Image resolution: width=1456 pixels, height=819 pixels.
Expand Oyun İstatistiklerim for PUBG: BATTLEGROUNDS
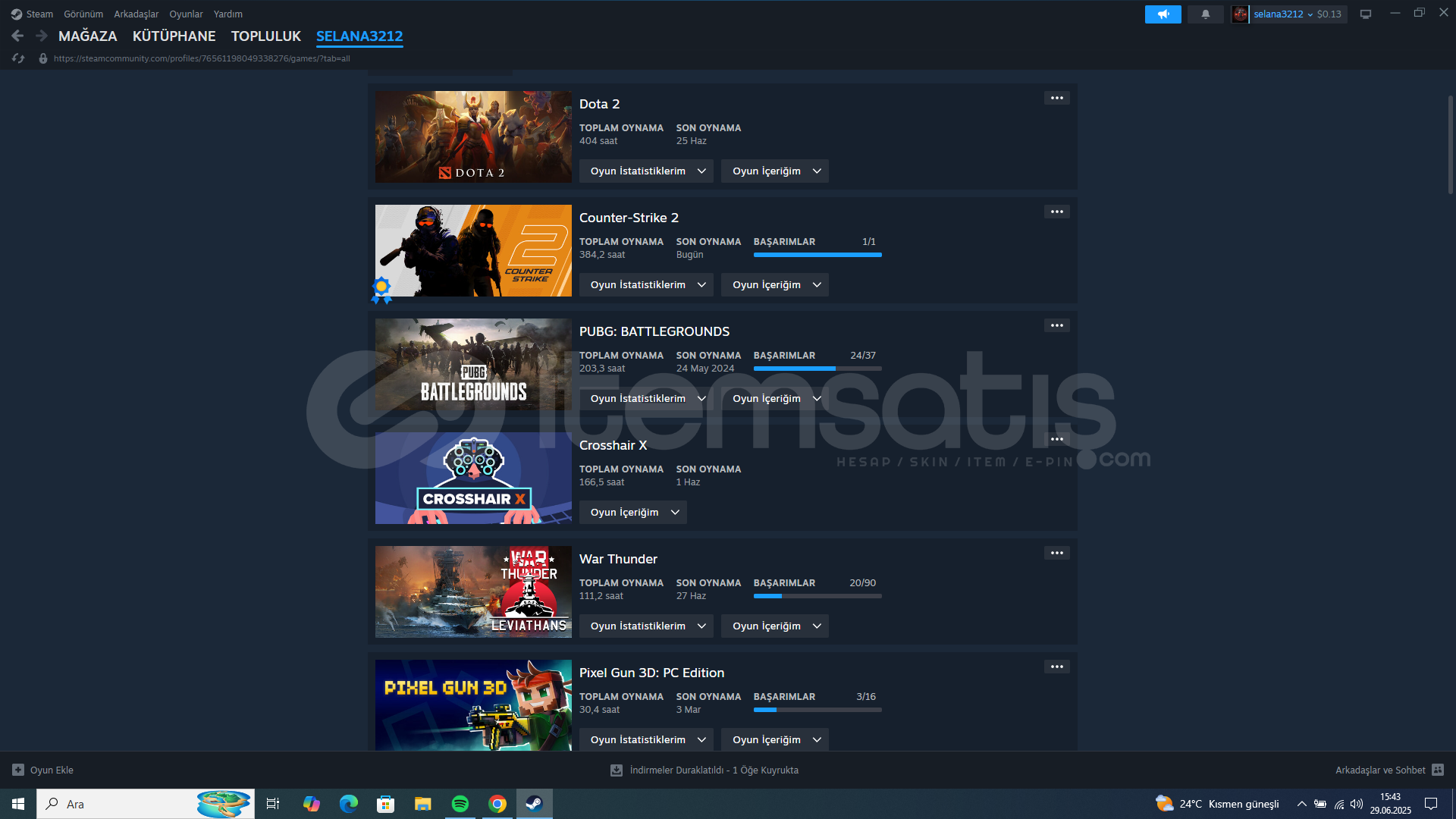pos(646,398)
